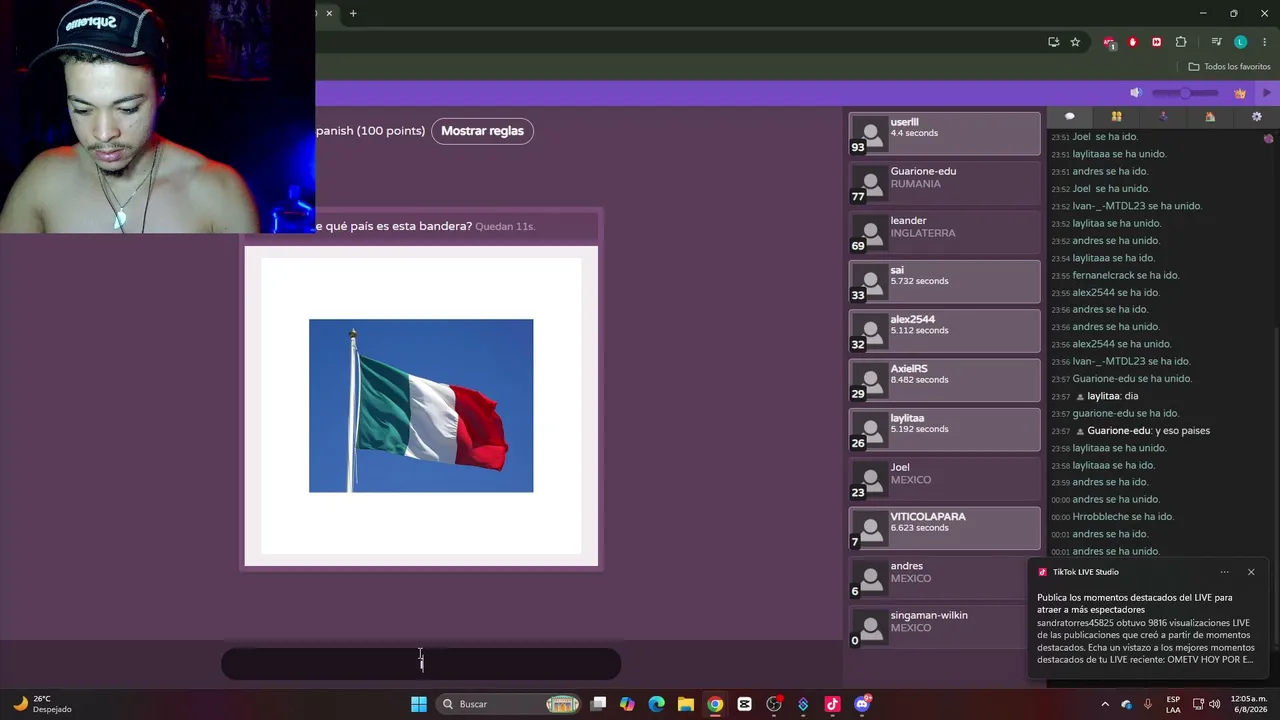This screenshot has height=720, width=1280.
Task: Bookmark this page with star icon
Action: pyautogui.click(x=1075, y=42)
